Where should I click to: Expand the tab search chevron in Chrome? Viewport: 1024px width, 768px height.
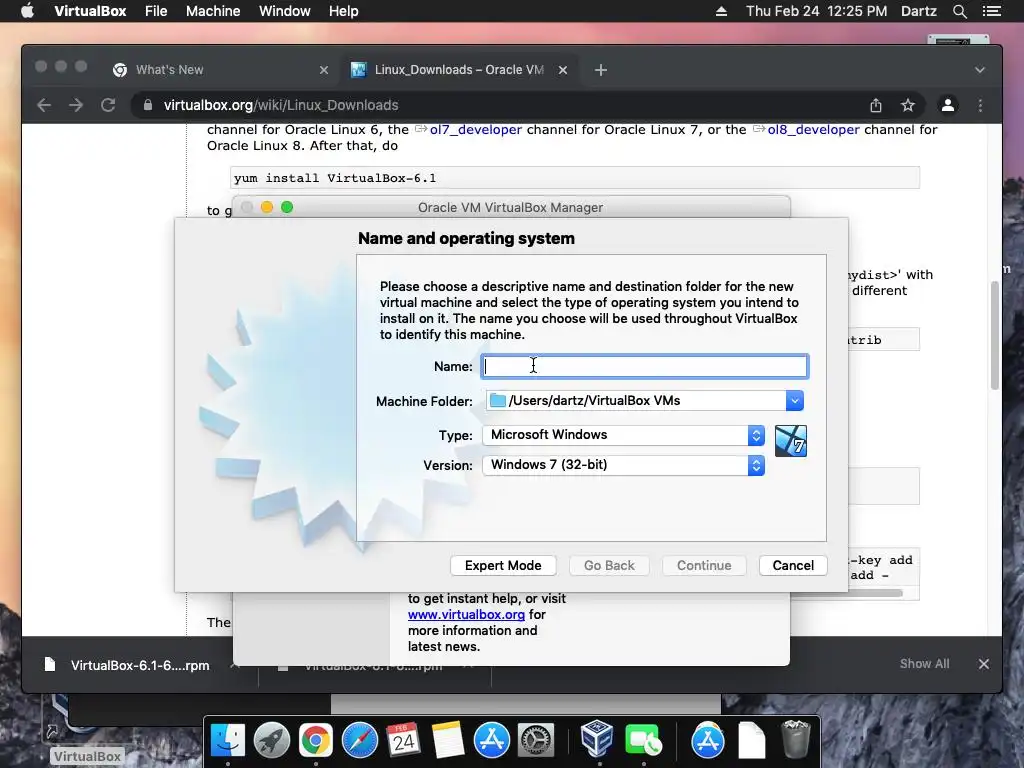point(980,70)
